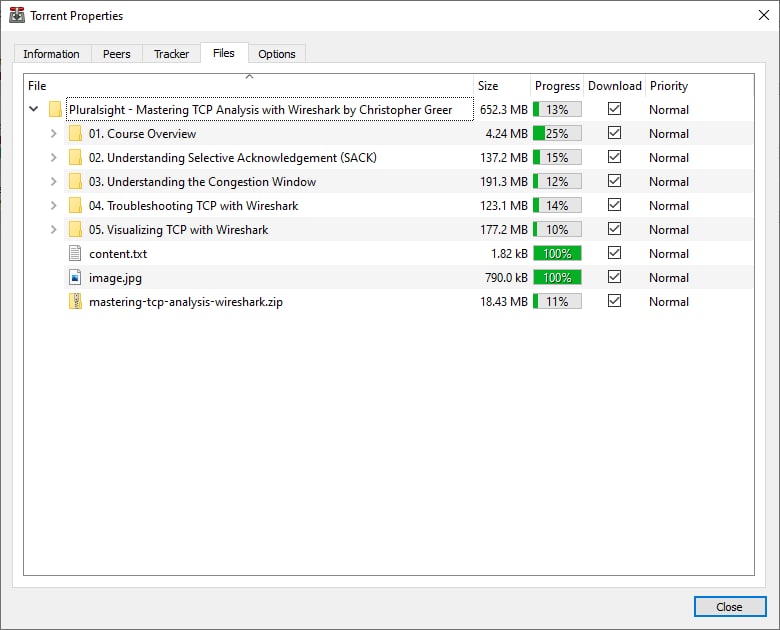This screenshot has height=630, width=780.
Task: Click the Close button
Action: tap(730, 607)
